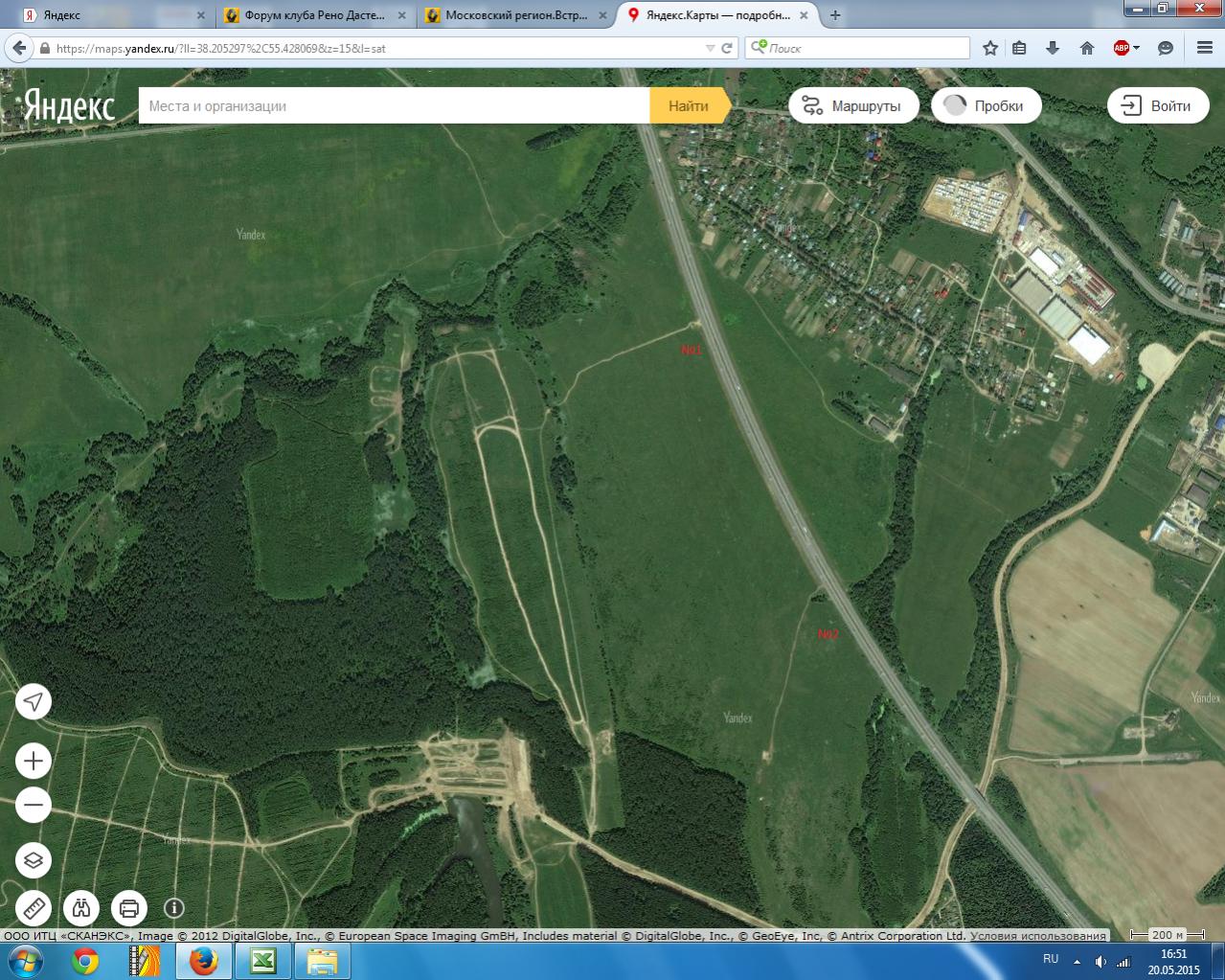Go to the browser home page
The width and height of the screenshot is (1225, 980).
(1087, 48)
